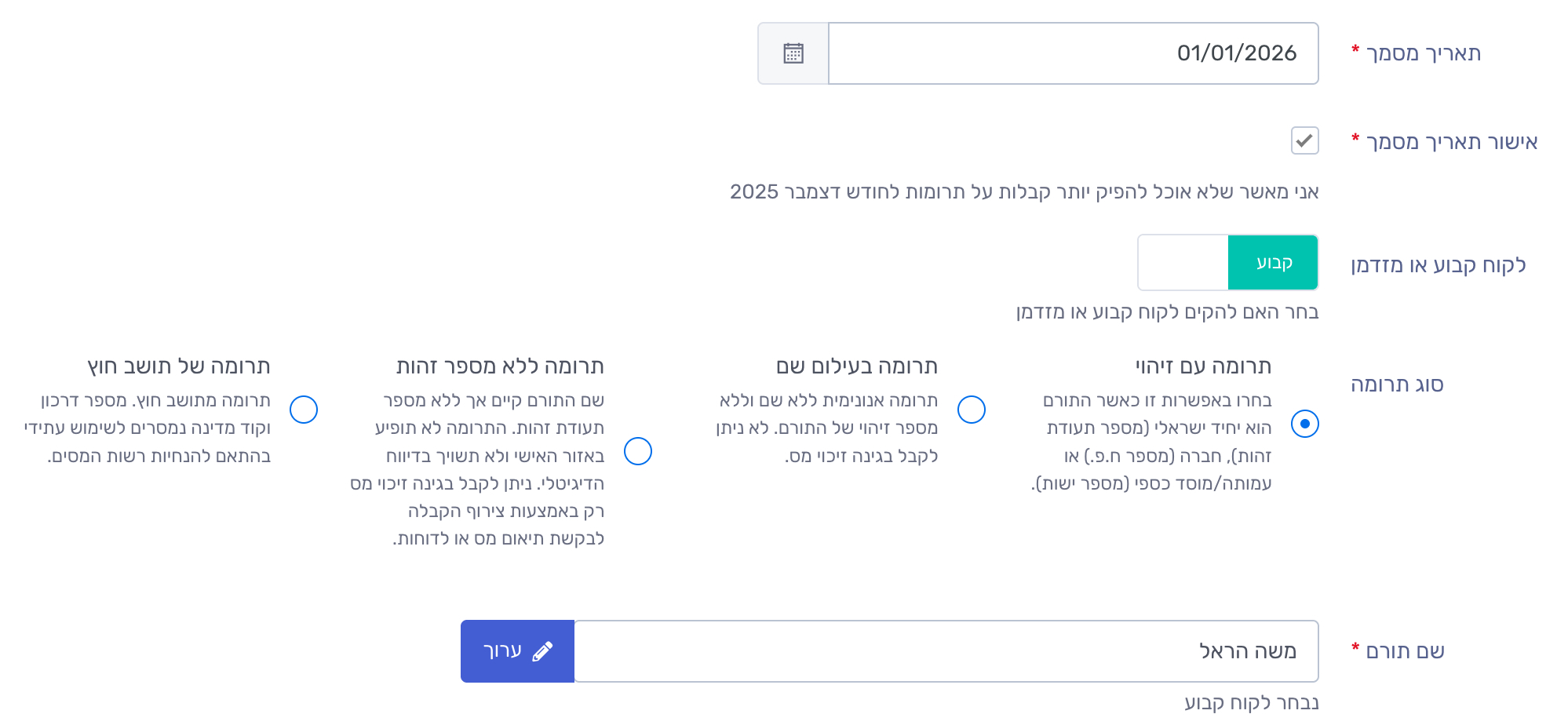Screen dimensions: 1568x725
Task: Click the שם תורם field label
Action: pyautogui.click(x=1405, y=651)
